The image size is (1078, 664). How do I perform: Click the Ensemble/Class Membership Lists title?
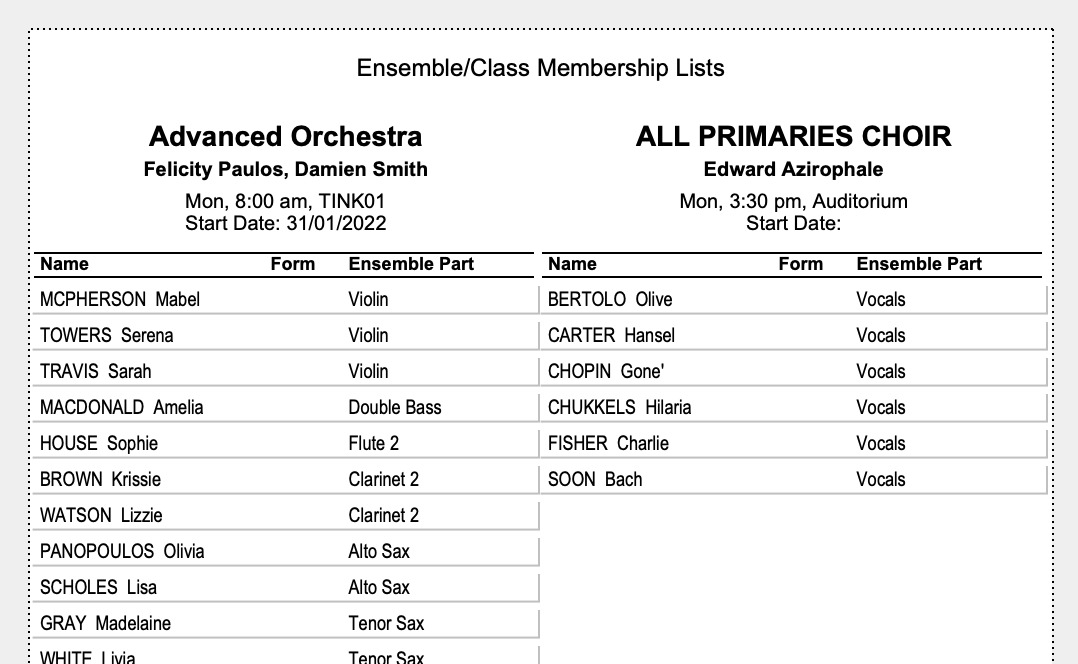tap(540, 68)
